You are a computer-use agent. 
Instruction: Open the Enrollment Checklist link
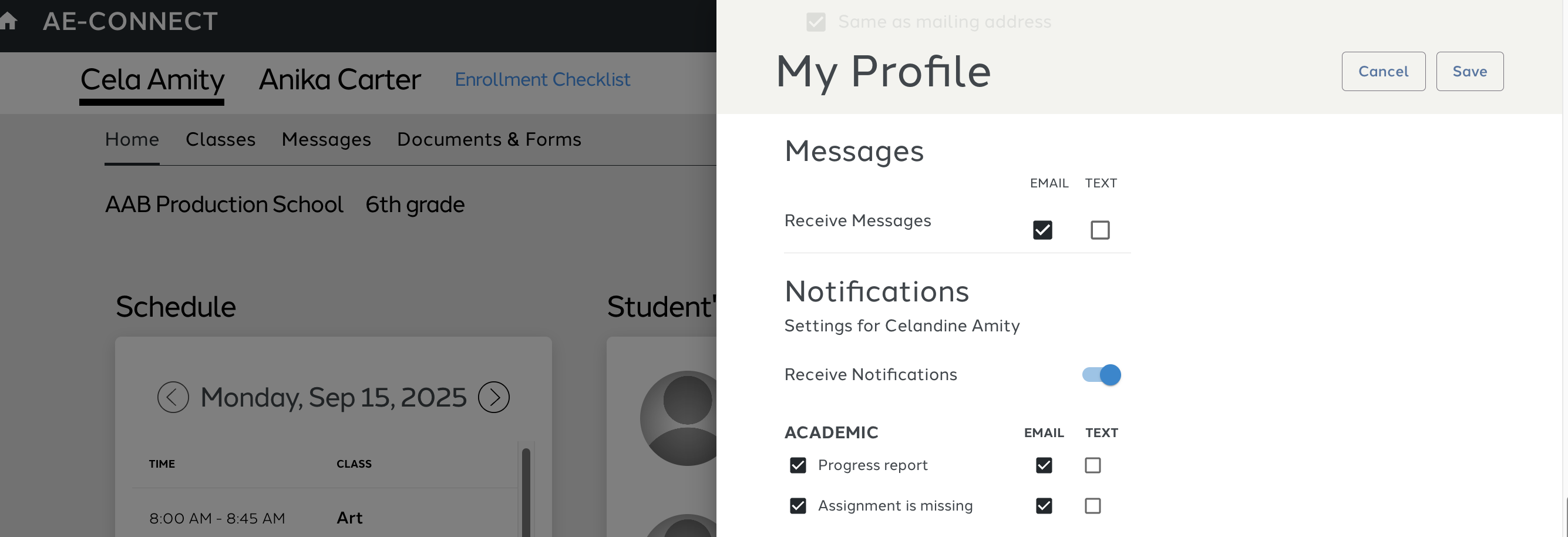point(541,79)
